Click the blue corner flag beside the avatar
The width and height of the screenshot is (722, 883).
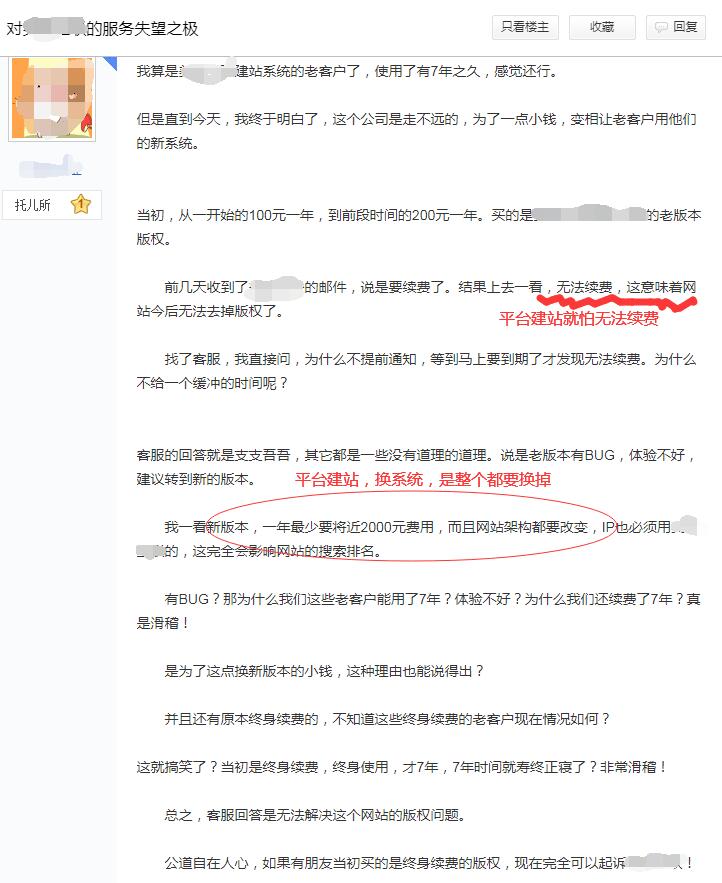coord(109,63)
